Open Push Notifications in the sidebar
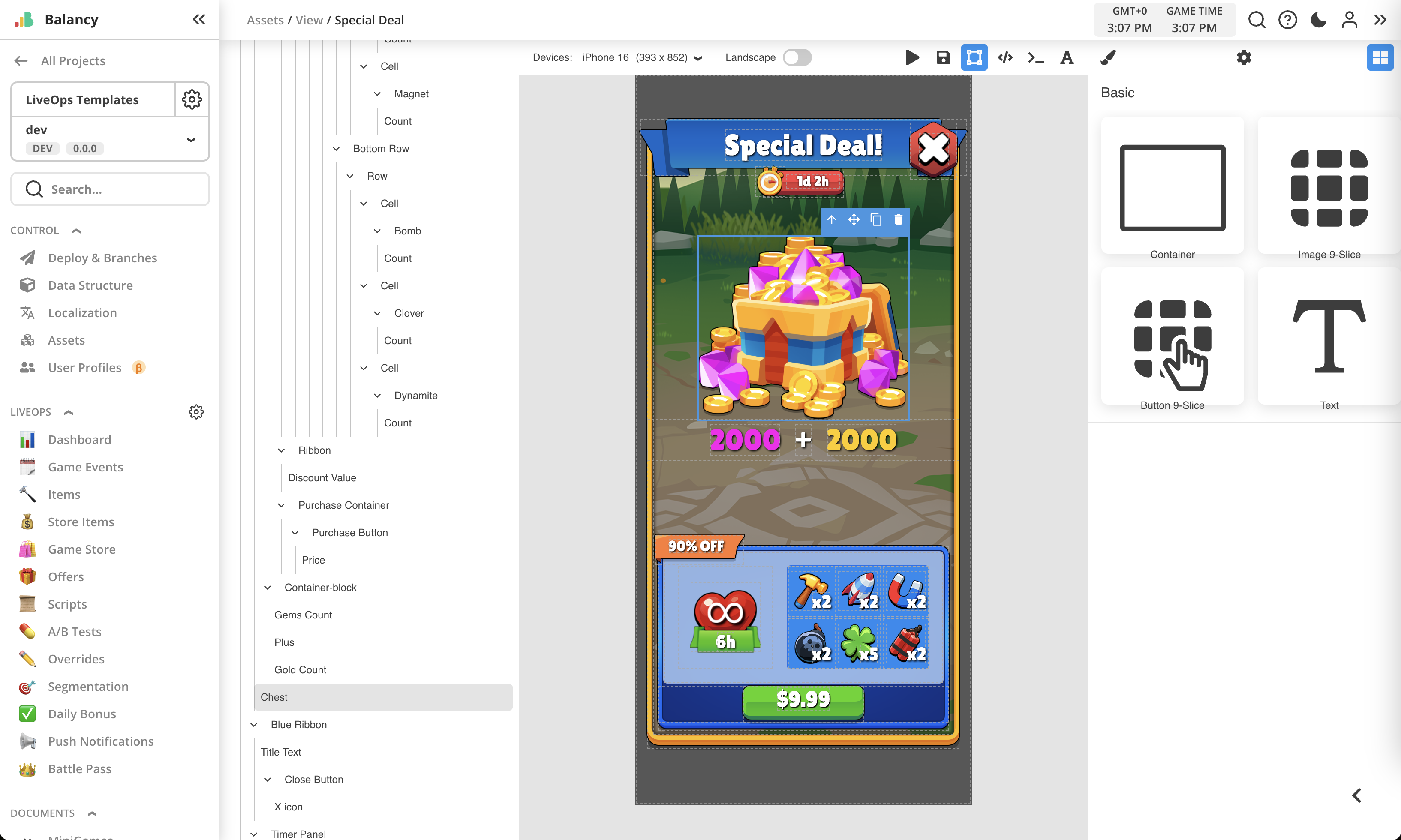Image resolution: width=1401 pixels, height=840 pixels. [x=100, y=741]
